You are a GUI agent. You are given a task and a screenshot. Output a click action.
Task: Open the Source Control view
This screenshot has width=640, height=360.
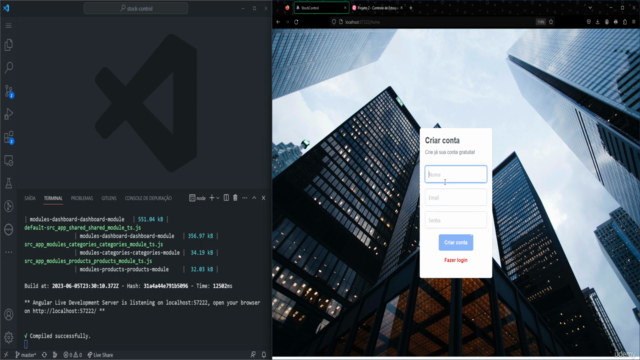(x=9, y=91)
